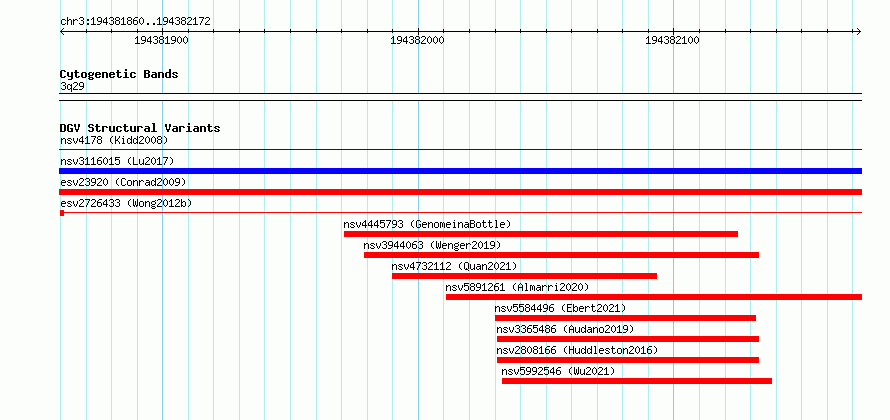
Task: Click the nsv3365486 (Audano2019) label
Action: point(565,329)
